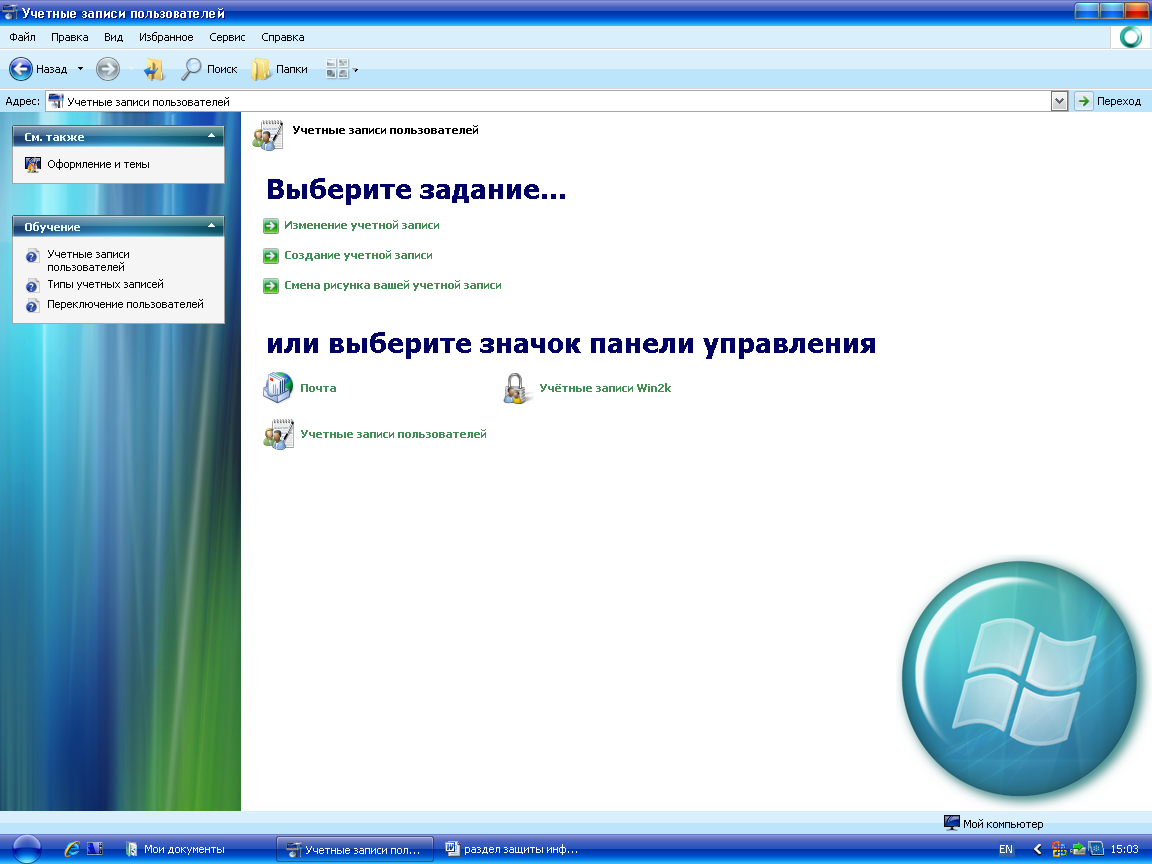Click the Переход go button

point(1108,101)
